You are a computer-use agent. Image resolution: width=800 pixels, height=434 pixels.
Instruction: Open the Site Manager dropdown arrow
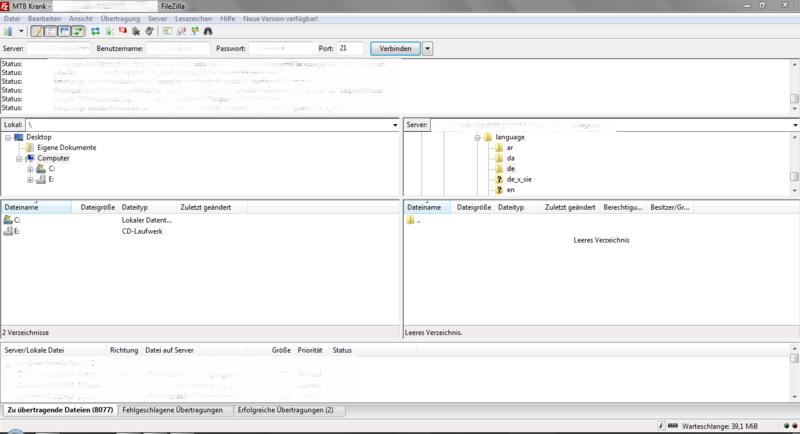21,32
